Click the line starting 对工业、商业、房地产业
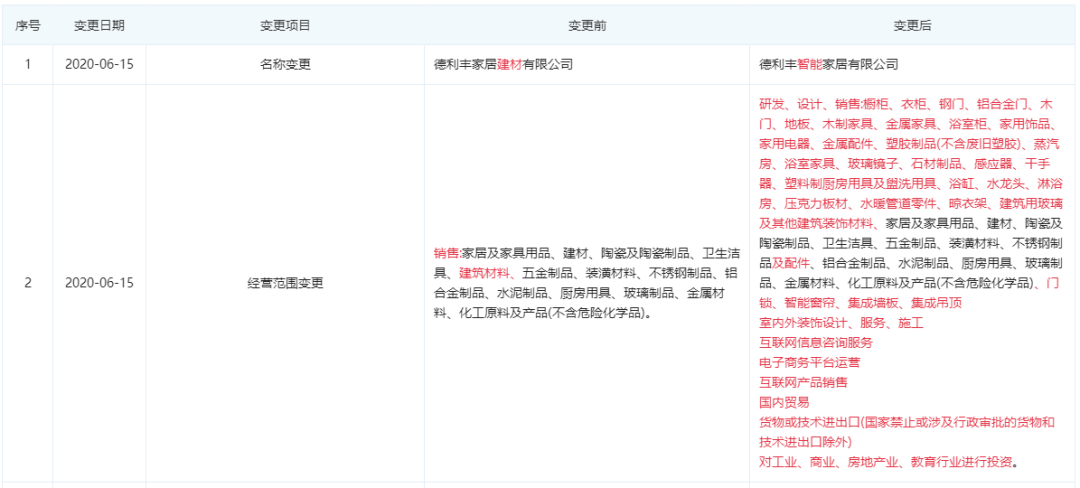 point(889,461)
